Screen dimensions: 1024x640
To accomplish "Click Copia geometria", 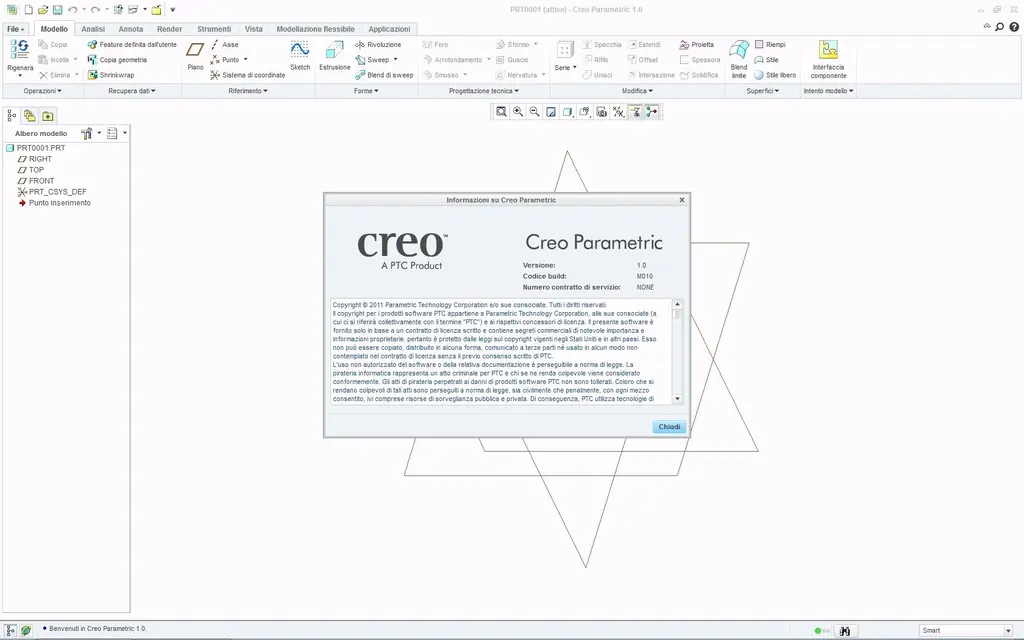I will pyautogui.click(x=118, y=59).
